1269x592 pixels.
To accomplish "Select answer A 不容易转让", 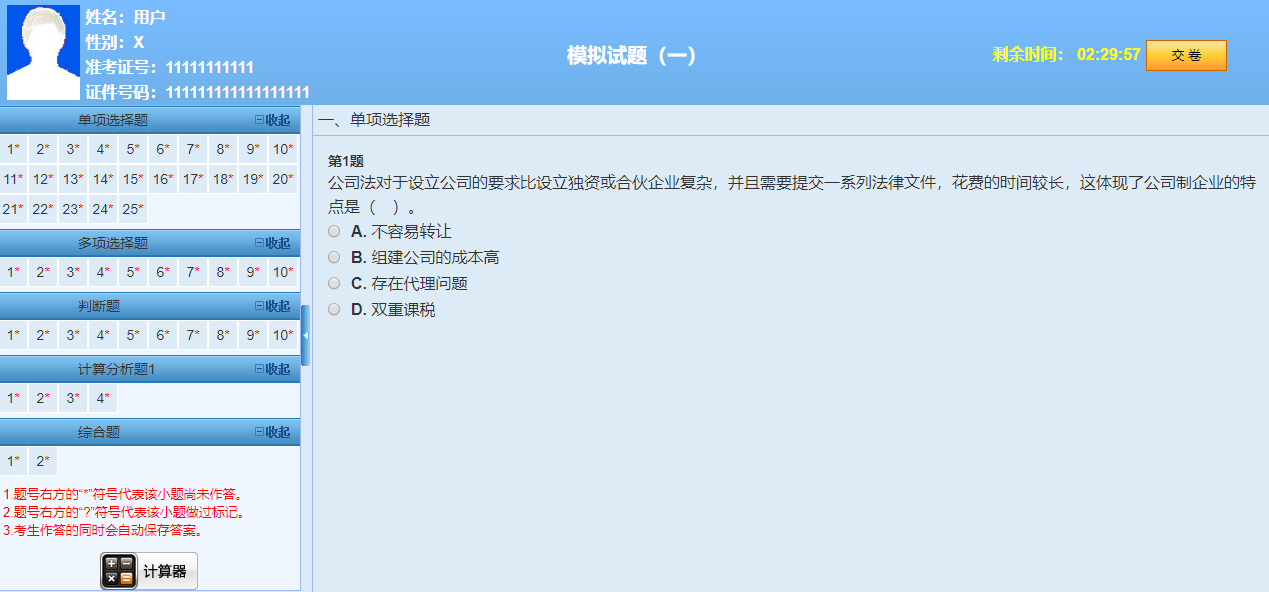I will 334,230.
